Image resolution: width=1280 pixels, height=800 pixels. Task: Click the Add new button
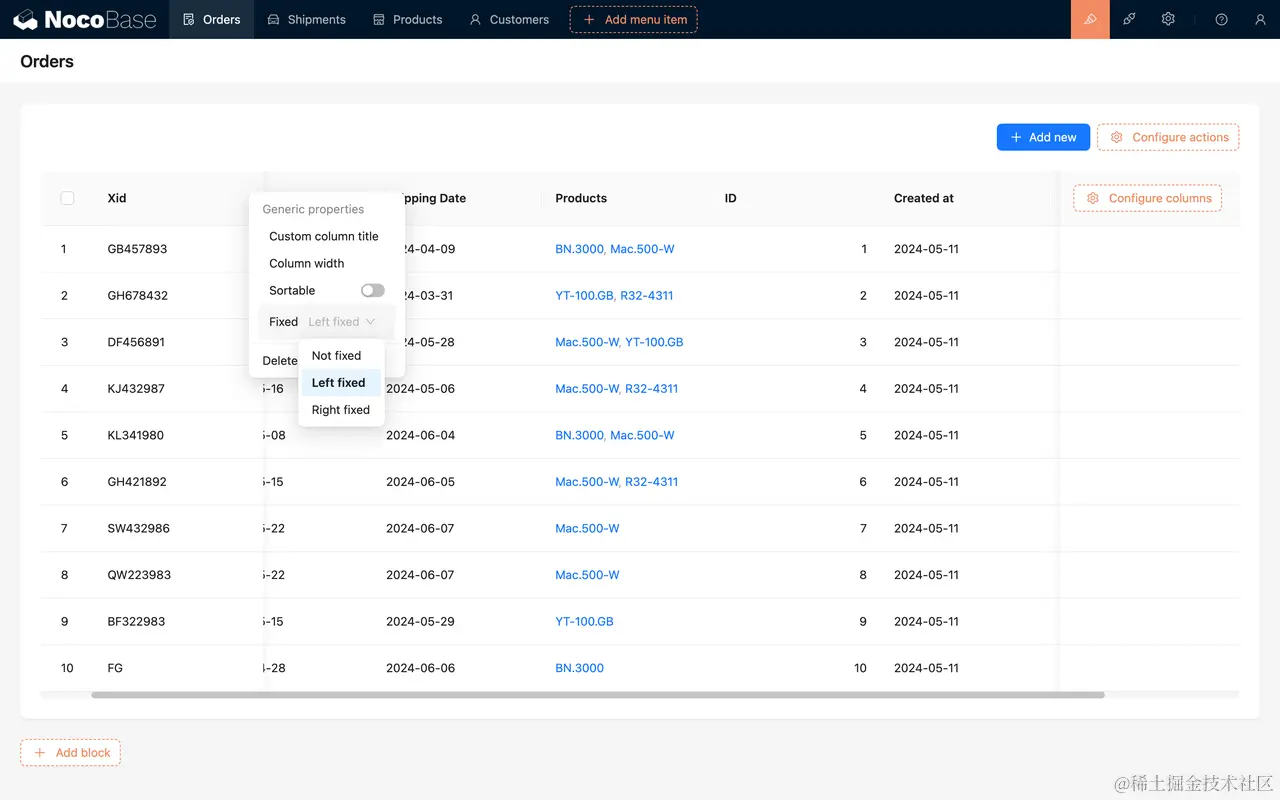point(1043,137)
